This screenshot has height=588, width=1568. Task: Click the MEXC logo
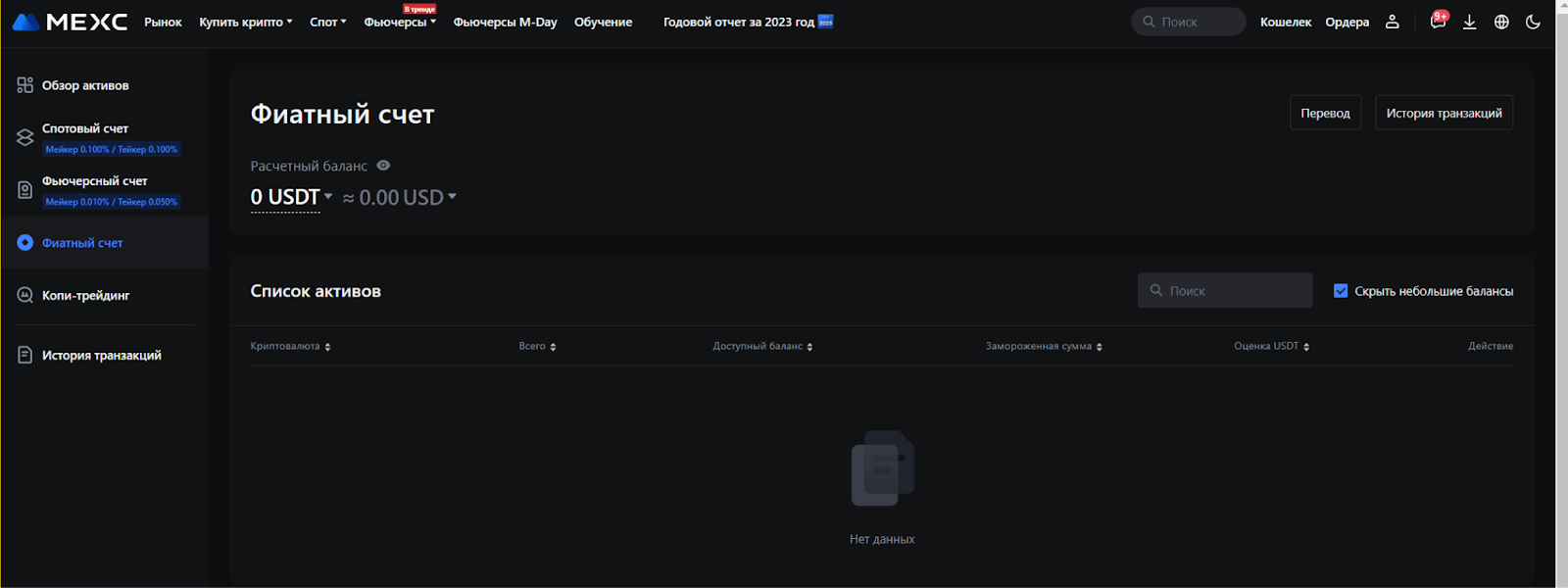[70, 22]
